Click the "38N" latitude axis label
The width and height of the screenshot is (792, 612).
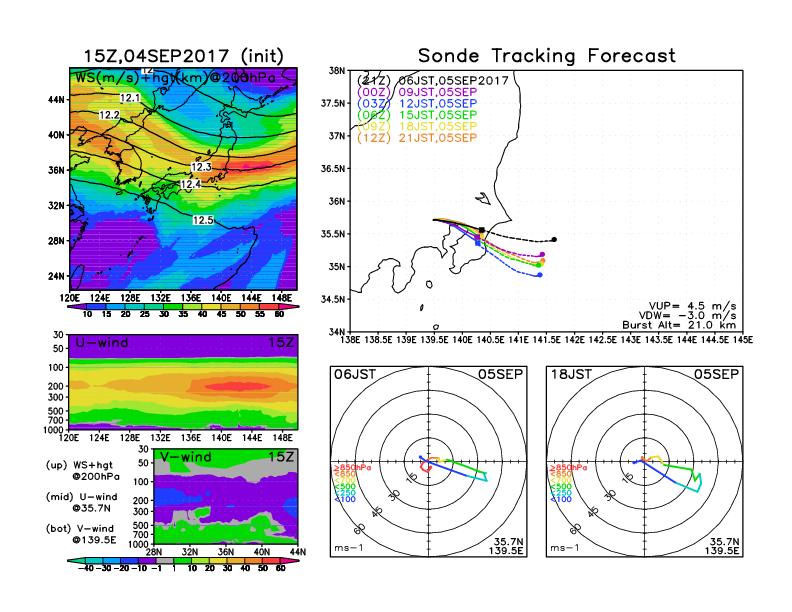coord(337,71)
